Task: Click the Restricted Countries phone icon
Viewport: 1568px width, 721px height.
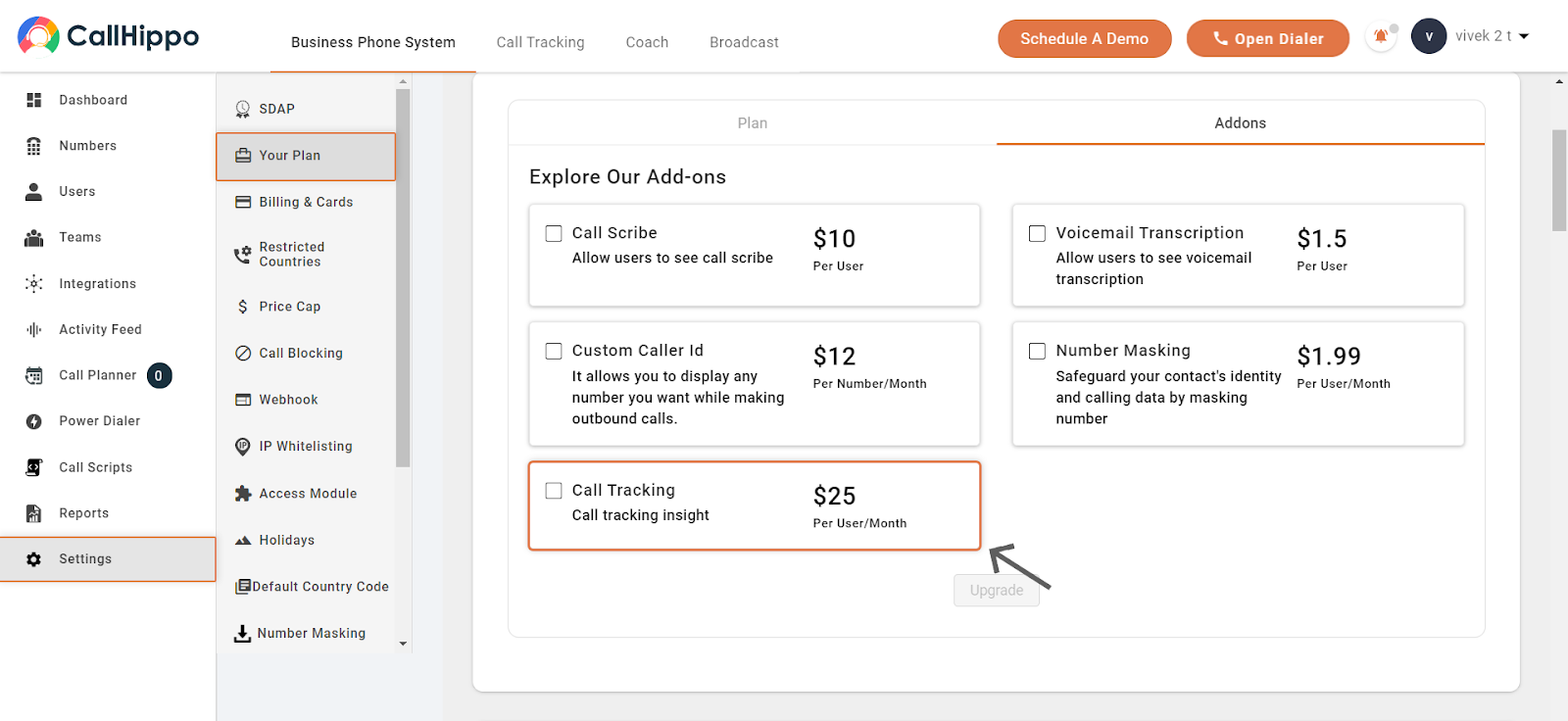Action: (243, 255)
